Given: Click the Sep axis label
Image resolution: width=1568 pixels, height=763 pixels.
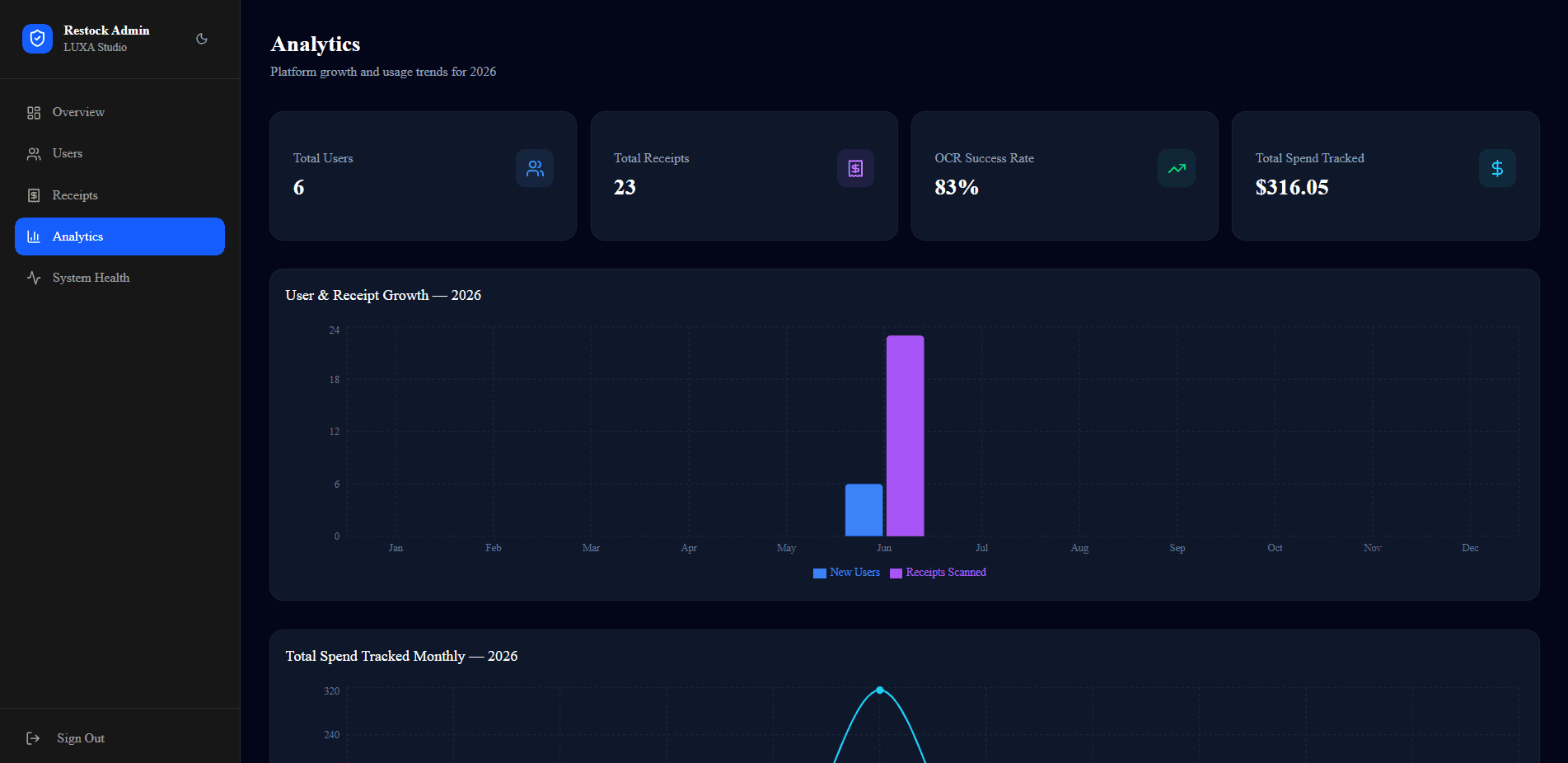Looking at the screenshot, I should point(1177,548).
